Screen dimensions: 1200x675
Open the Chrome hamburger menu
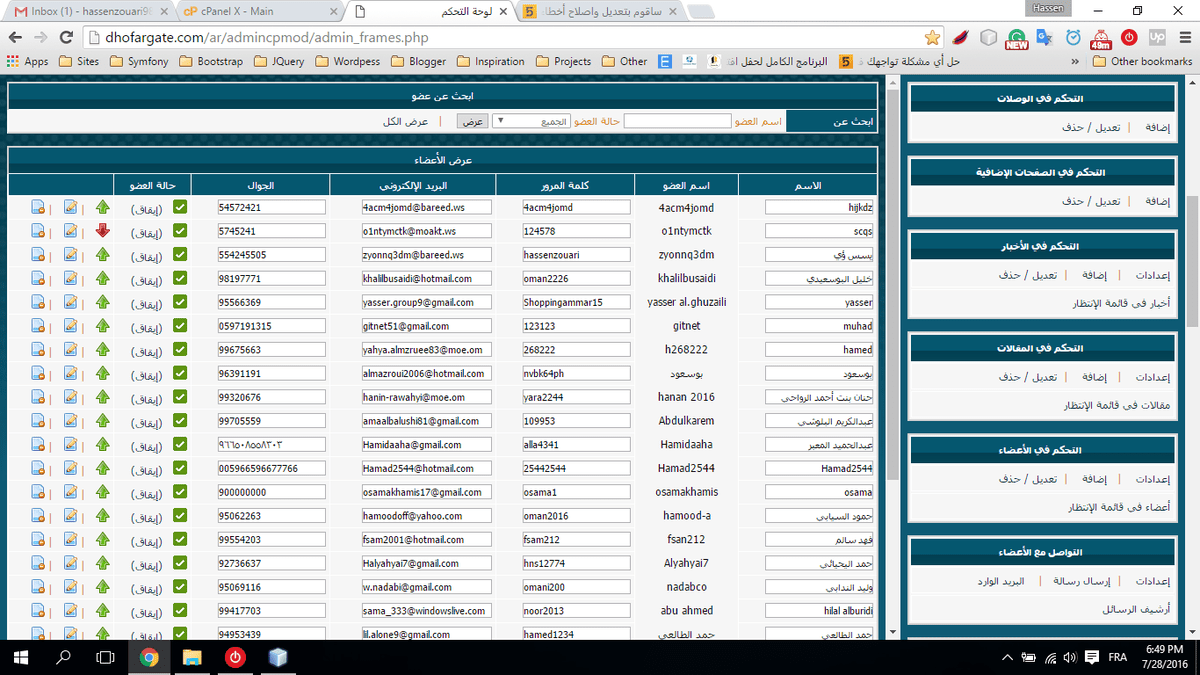[1184, 38]
